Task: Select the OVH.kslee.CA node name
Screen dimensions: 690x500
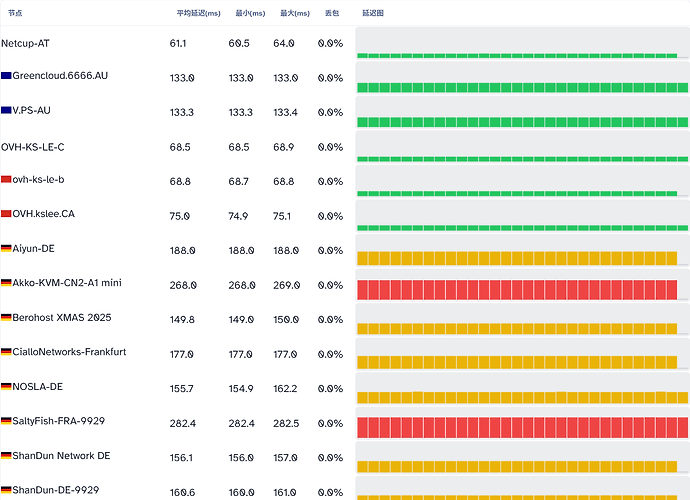Action: point(44,214)
